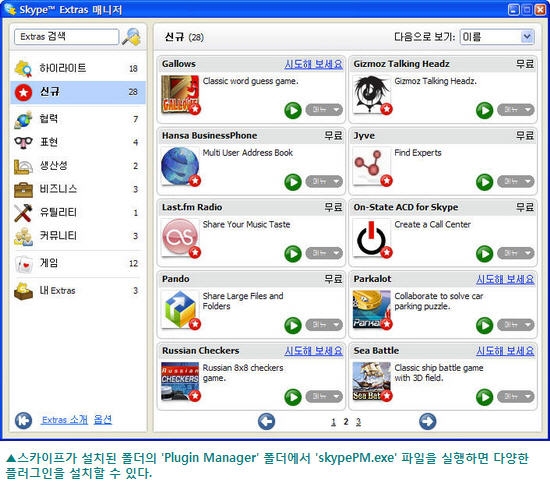Click the Hansa BusinessPhone globe icon
550x489 pixels.
[180, 166]
